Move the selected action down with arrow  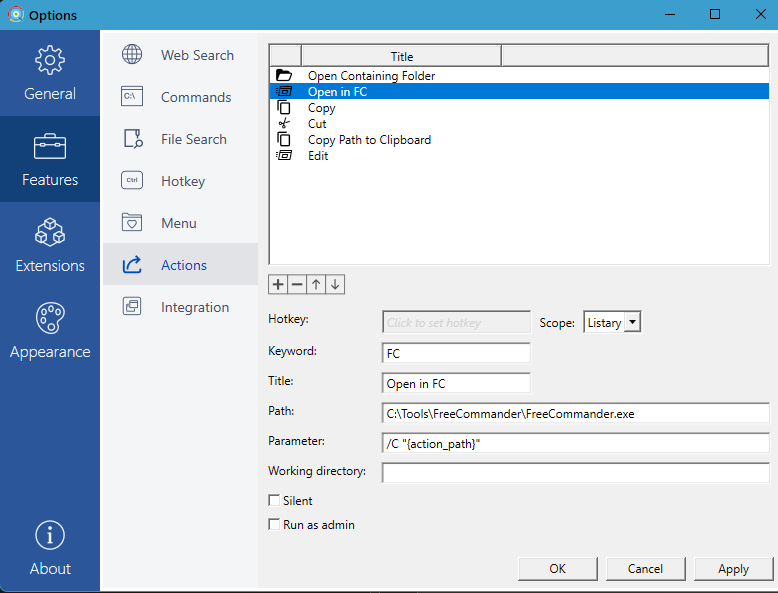(335, 285)
